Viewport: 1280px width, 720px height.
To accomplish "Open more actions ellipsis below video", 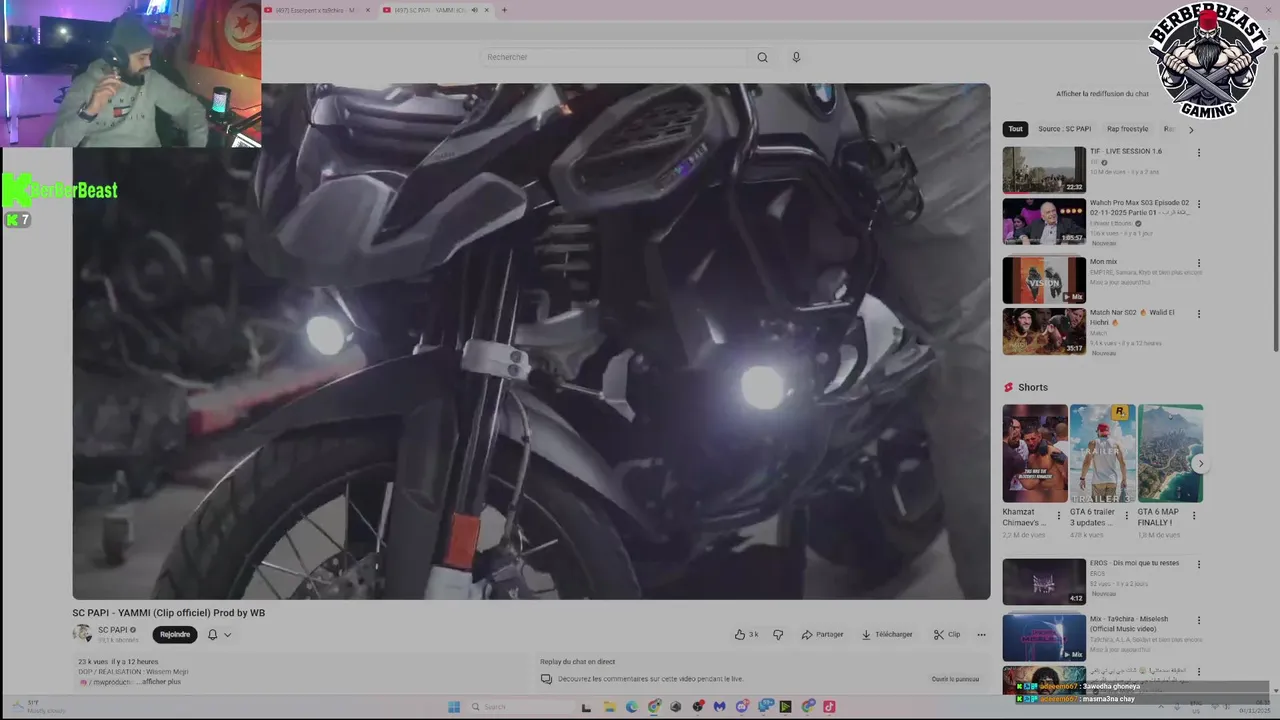I will (981, 634).
